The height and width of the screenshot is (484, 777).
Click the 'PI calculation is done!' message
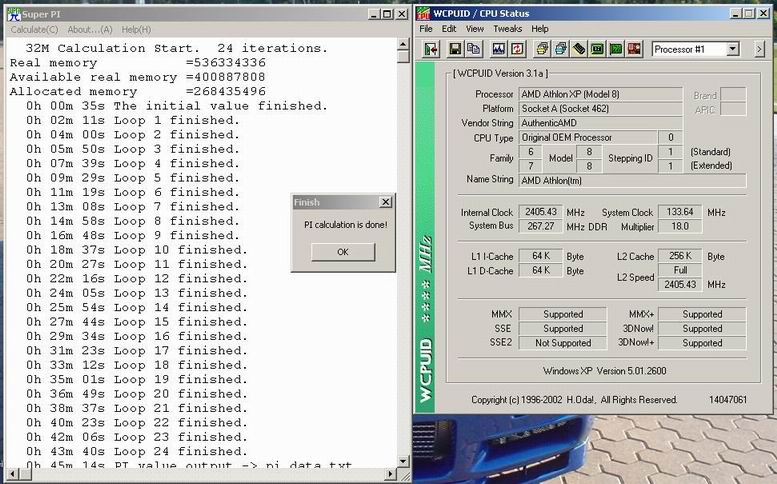(x=345, y=224)
